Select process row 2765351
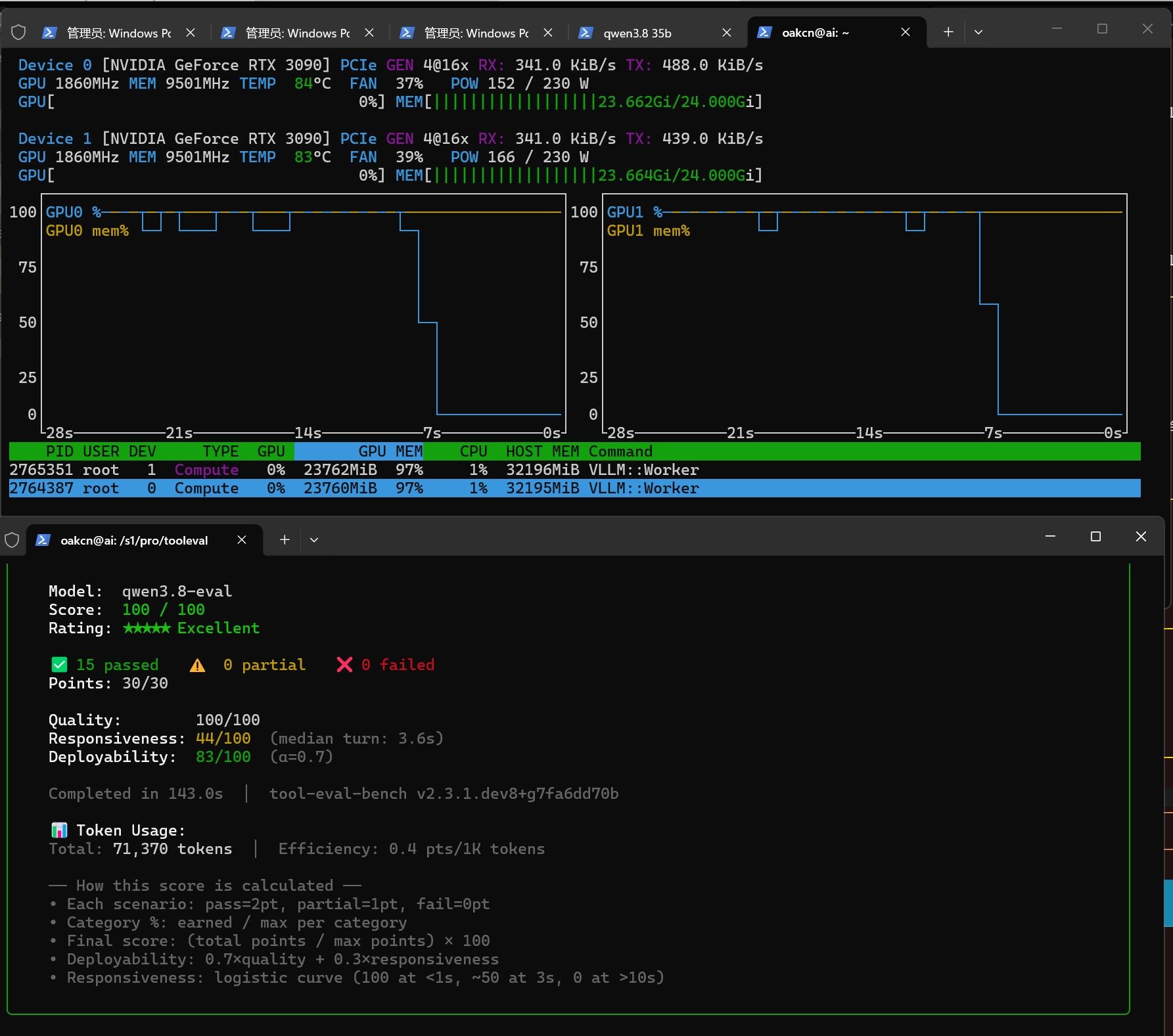Viewport: 1173px width, 1036px height. (x=574, y=470)
